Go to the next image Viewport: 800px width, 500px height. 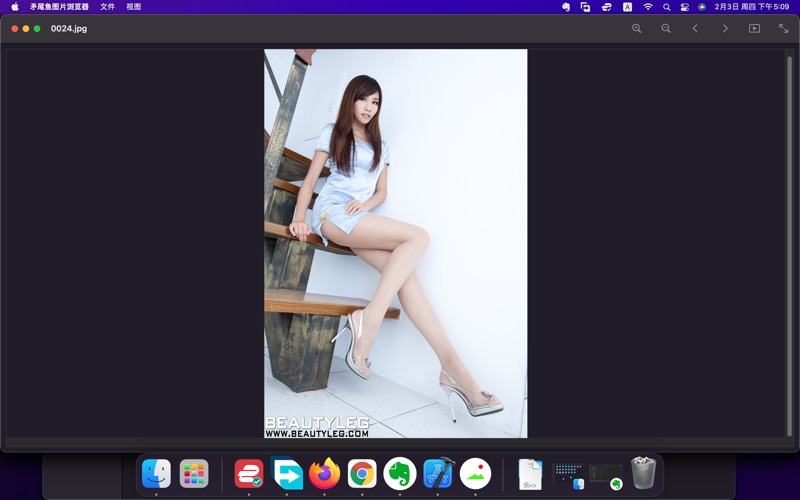point(725,28)
